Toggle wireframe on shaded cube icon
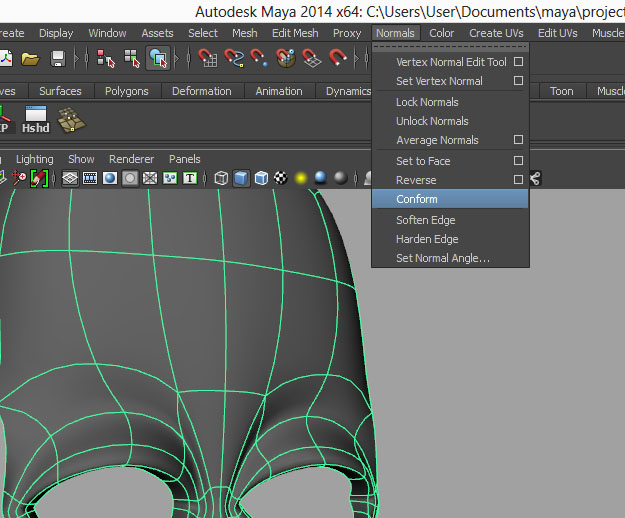Image resolution: width=625 pixels, height=518 pixels. 261,178
